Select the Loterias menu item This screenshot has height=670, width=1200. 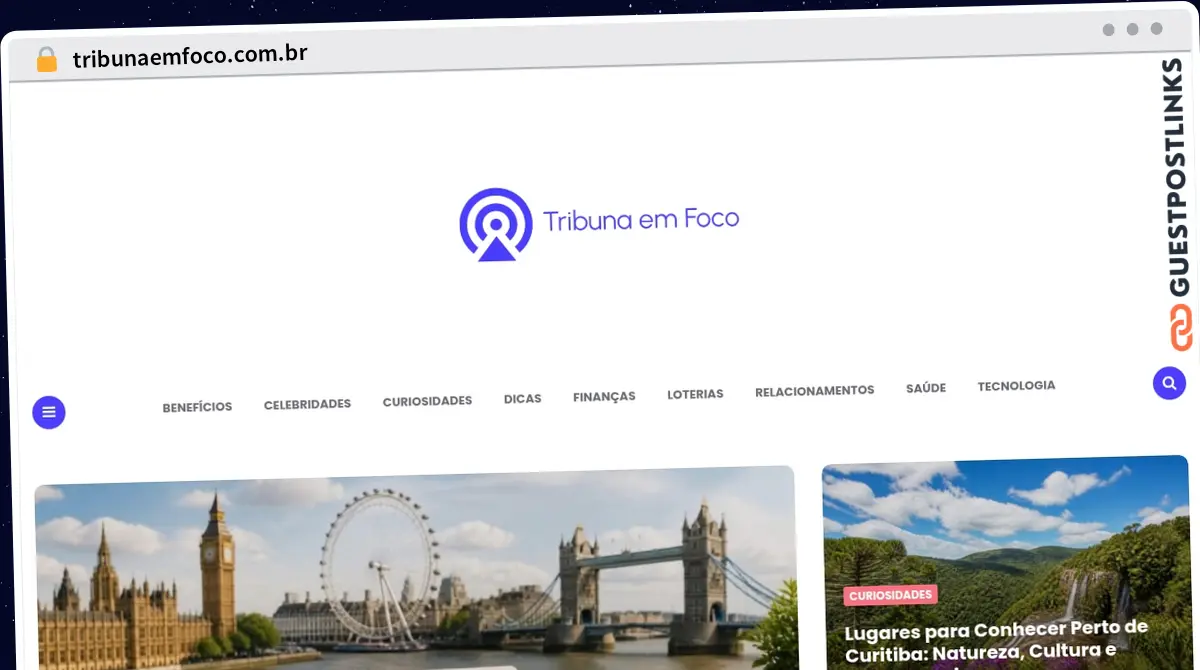695,394
